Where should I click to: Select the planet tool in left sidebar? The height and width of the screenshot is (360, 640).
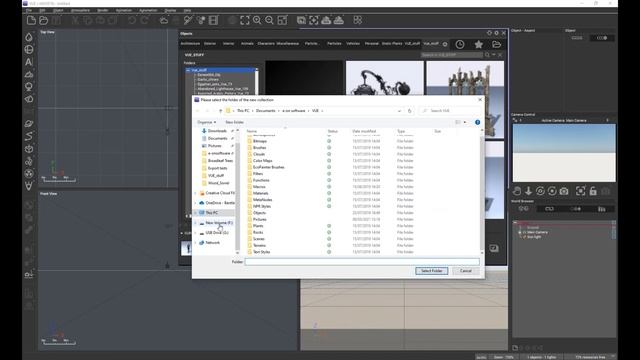29,124
